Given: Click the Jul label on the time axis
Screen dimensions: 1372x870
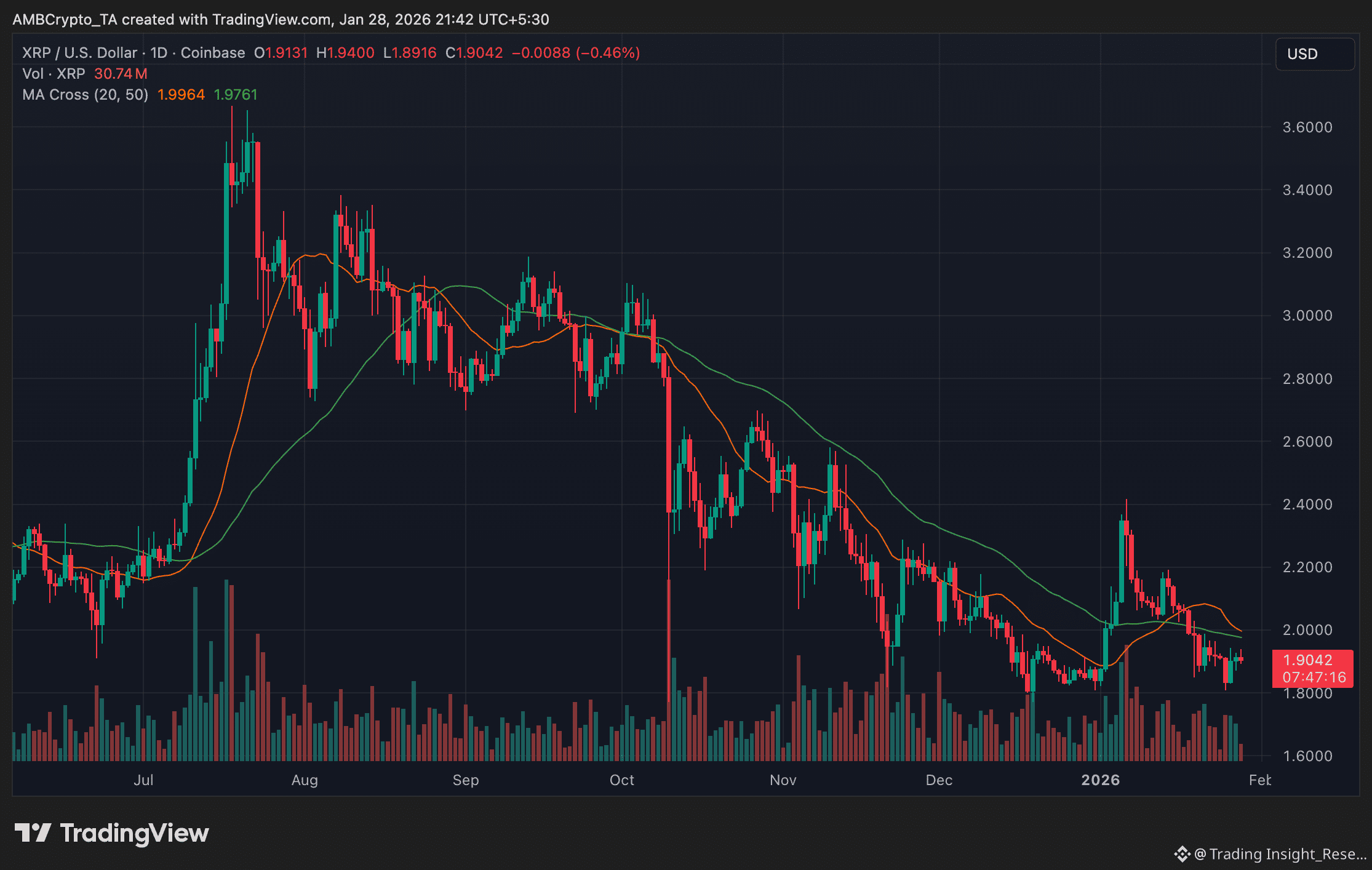Looking at the screenshot, I should pyautogui.click(x=143, y=780).
